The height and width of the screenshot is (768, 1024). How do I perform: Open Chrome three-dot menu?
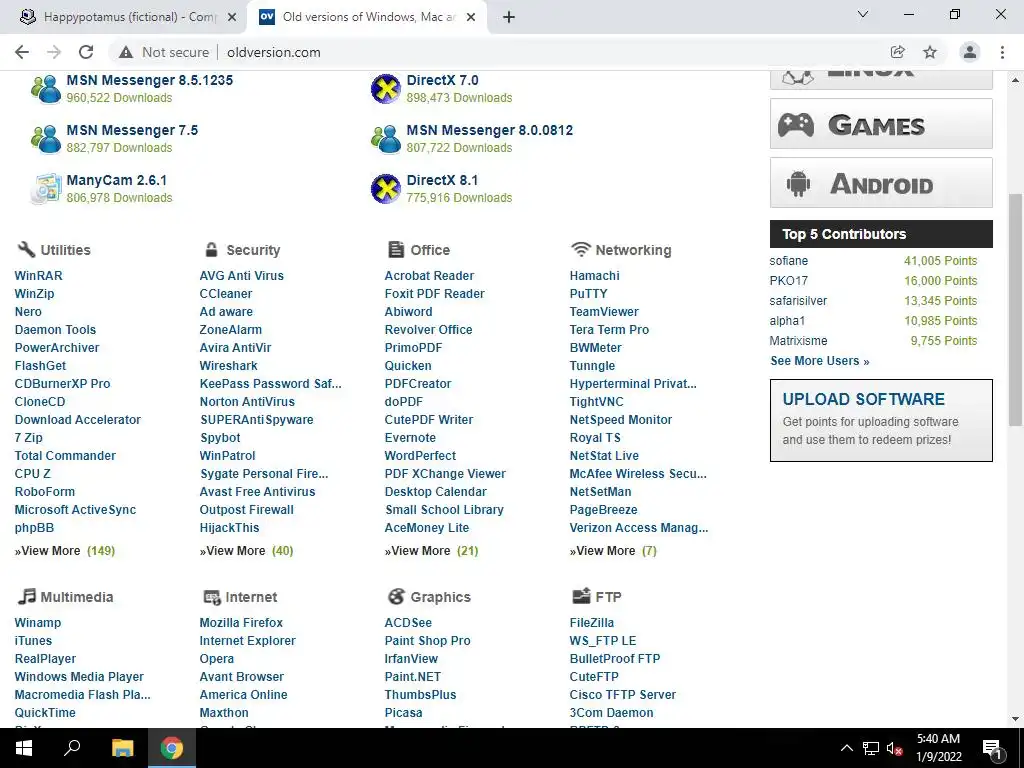pyautogui.click(x=1002, y=52)
